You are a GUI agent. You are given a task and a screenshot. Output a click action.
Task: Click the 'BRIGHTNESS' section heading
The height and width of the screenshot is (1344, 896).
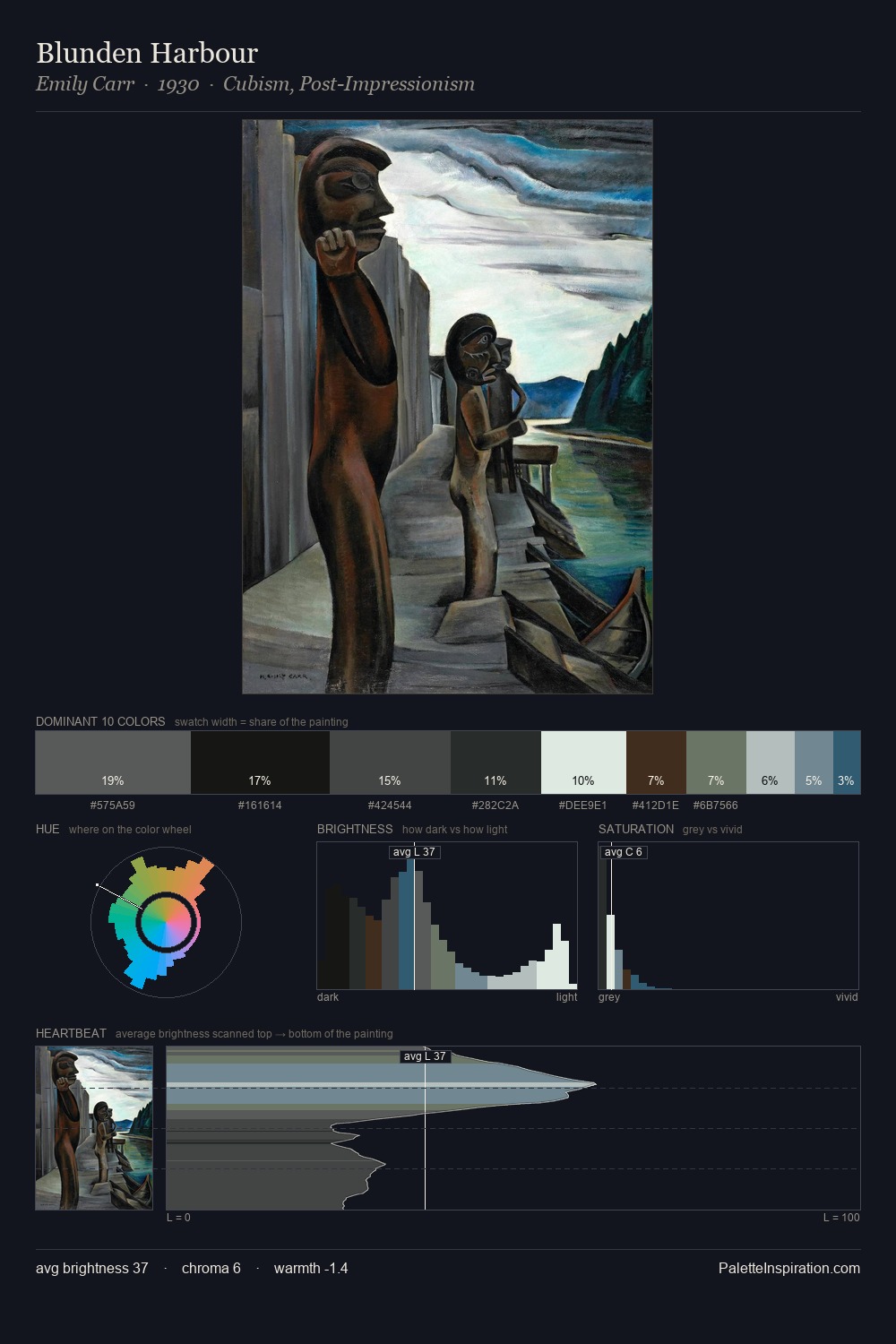tap(355, 829)
